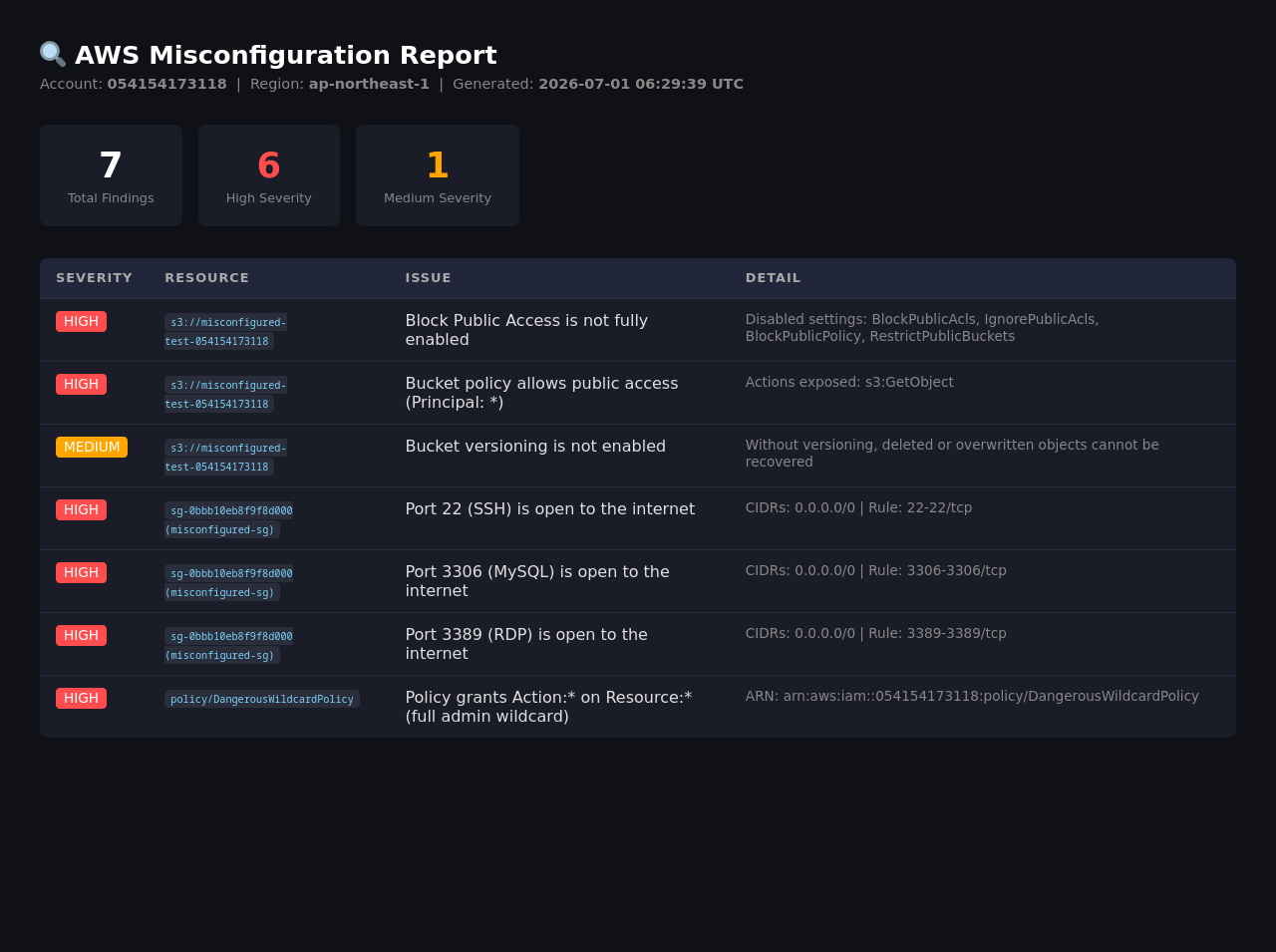Viewport: 1276px width, 952px height.
Task: Click security group tag in Port 3389 row
Action: pos(228,645)
